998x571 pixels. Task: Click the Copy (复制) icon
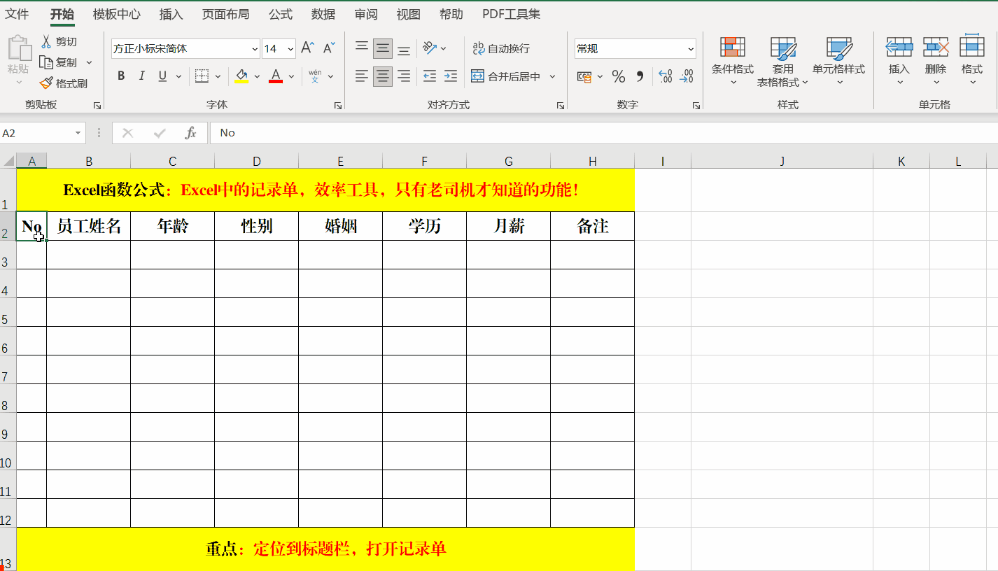pyautogui.click(x=46, y=62)
